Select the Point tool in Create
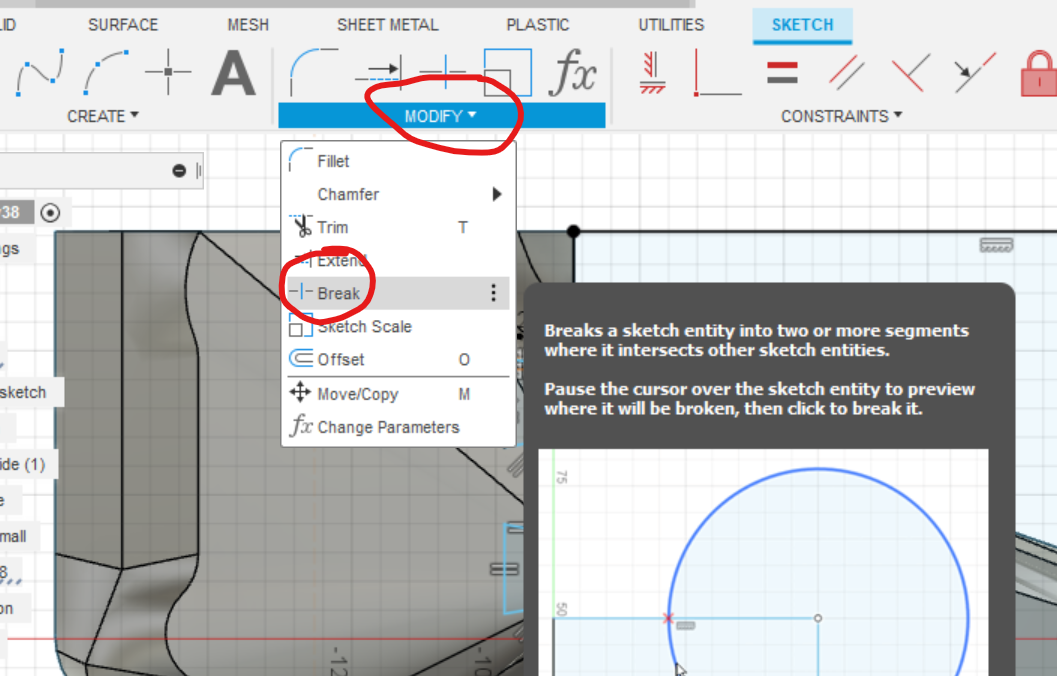This screenshot has width=1057, height=676. point(168,71)
